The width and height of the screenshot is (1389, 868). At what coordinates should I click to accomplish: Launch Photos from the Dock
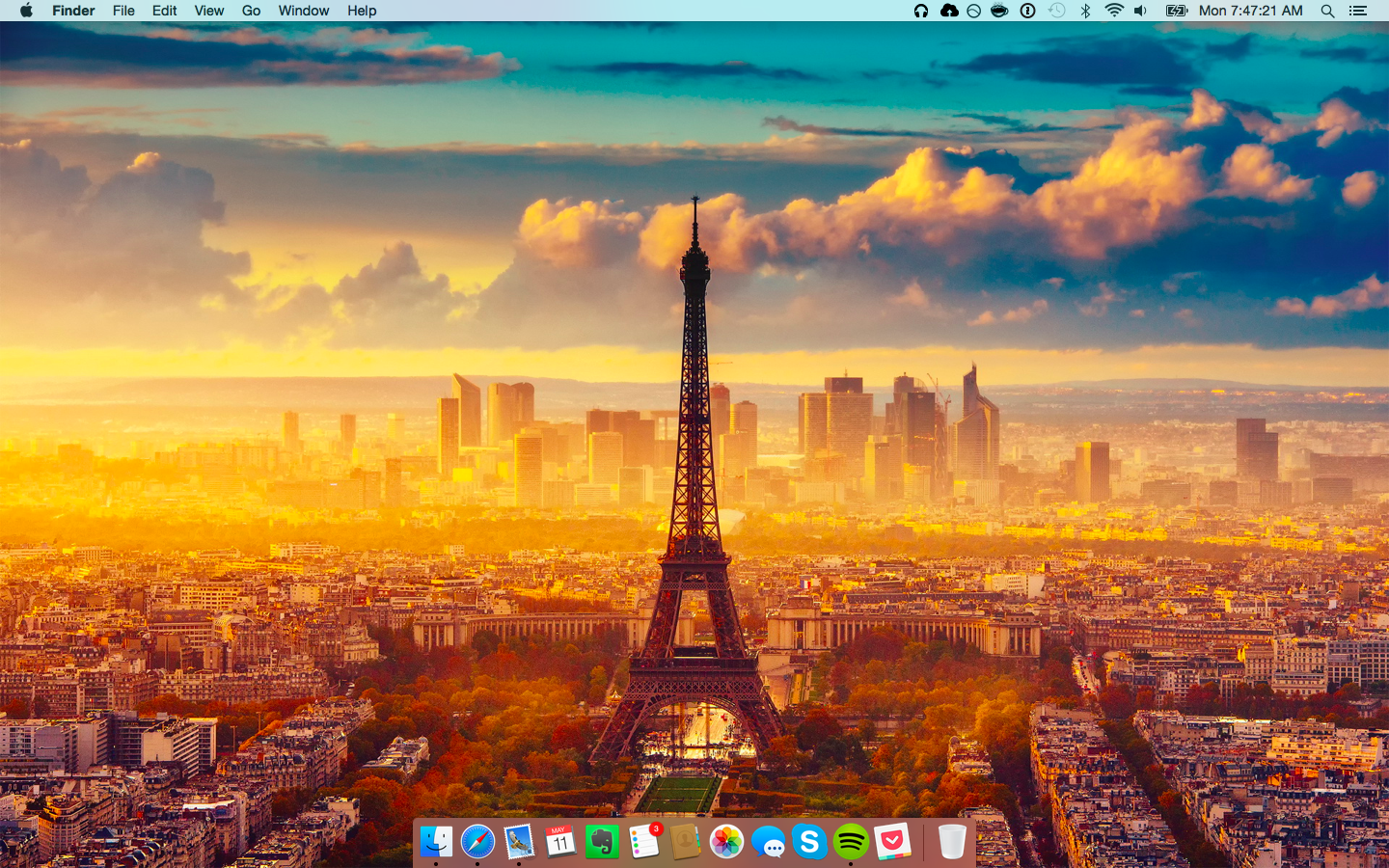coord(726,842)
